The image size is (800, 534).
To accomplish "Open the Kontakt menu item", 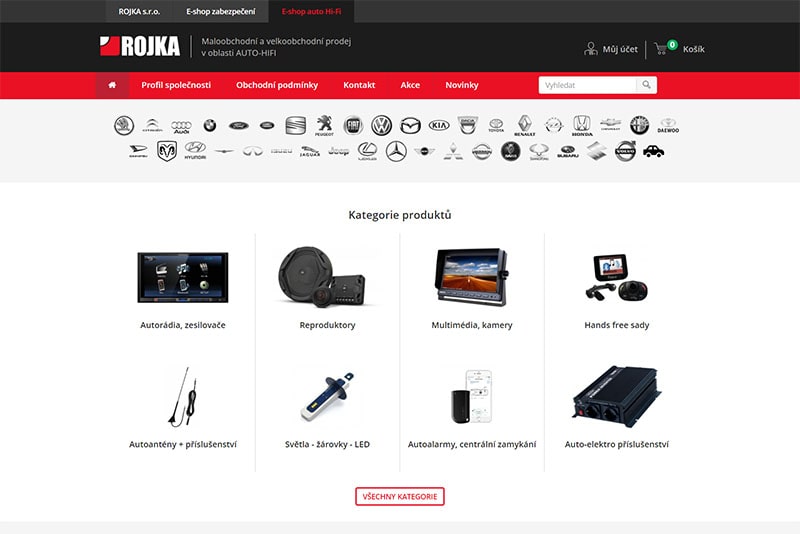I will pyautogui.click(x=359, y=85).
